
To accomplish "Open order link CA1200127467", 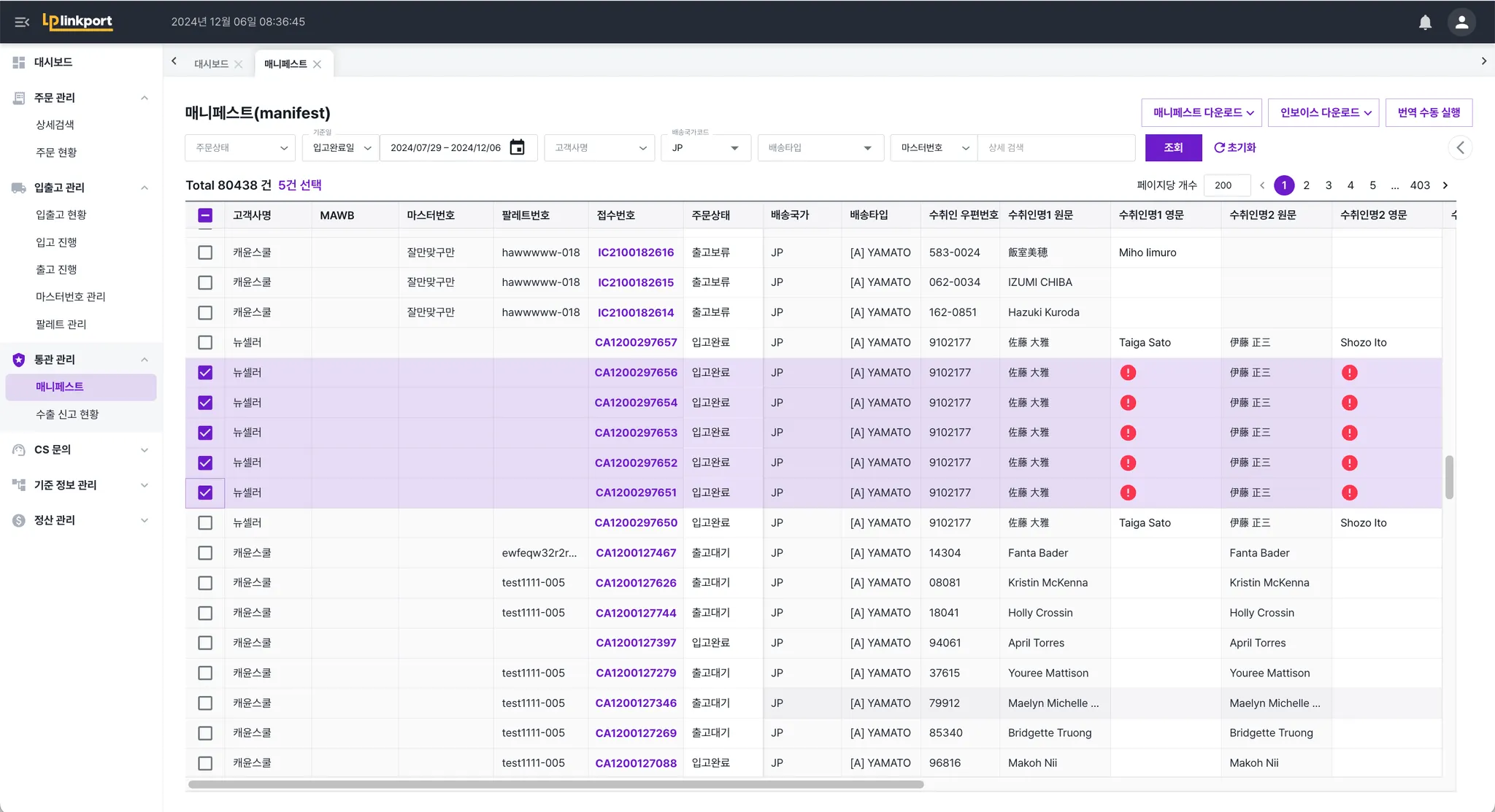I will pyautogui.click(x=636, y=553).
